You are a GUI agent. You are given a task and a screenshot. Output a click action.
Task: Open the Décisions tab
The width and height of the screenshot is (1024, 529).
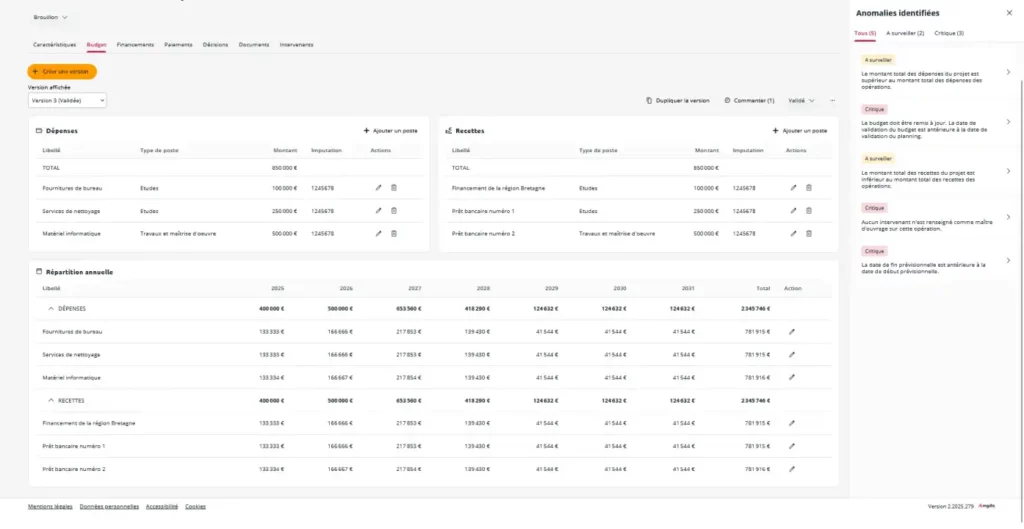[x=216, y=44]
